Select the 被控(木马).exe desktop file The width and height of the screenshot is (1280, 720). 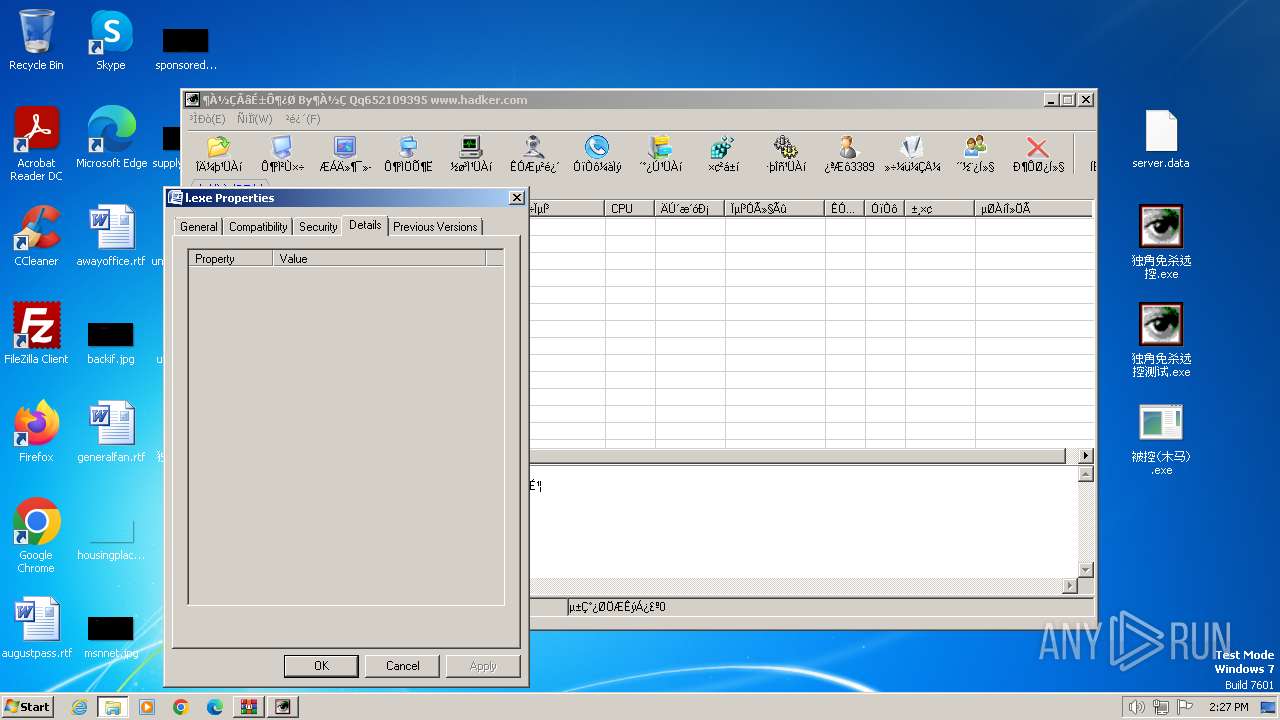click(1161, 439)
